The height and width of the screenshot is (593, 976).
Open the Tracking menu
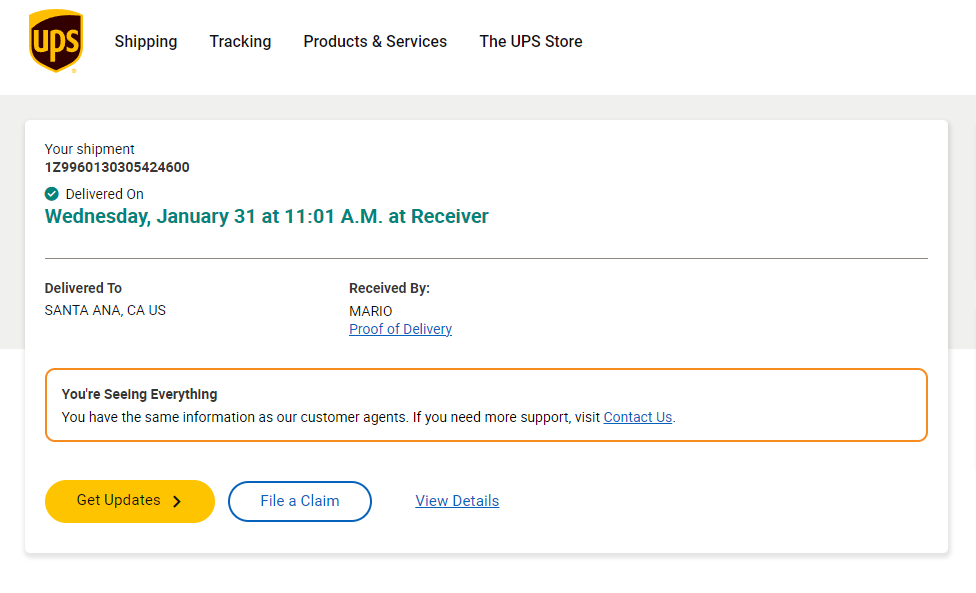(240, 42)
